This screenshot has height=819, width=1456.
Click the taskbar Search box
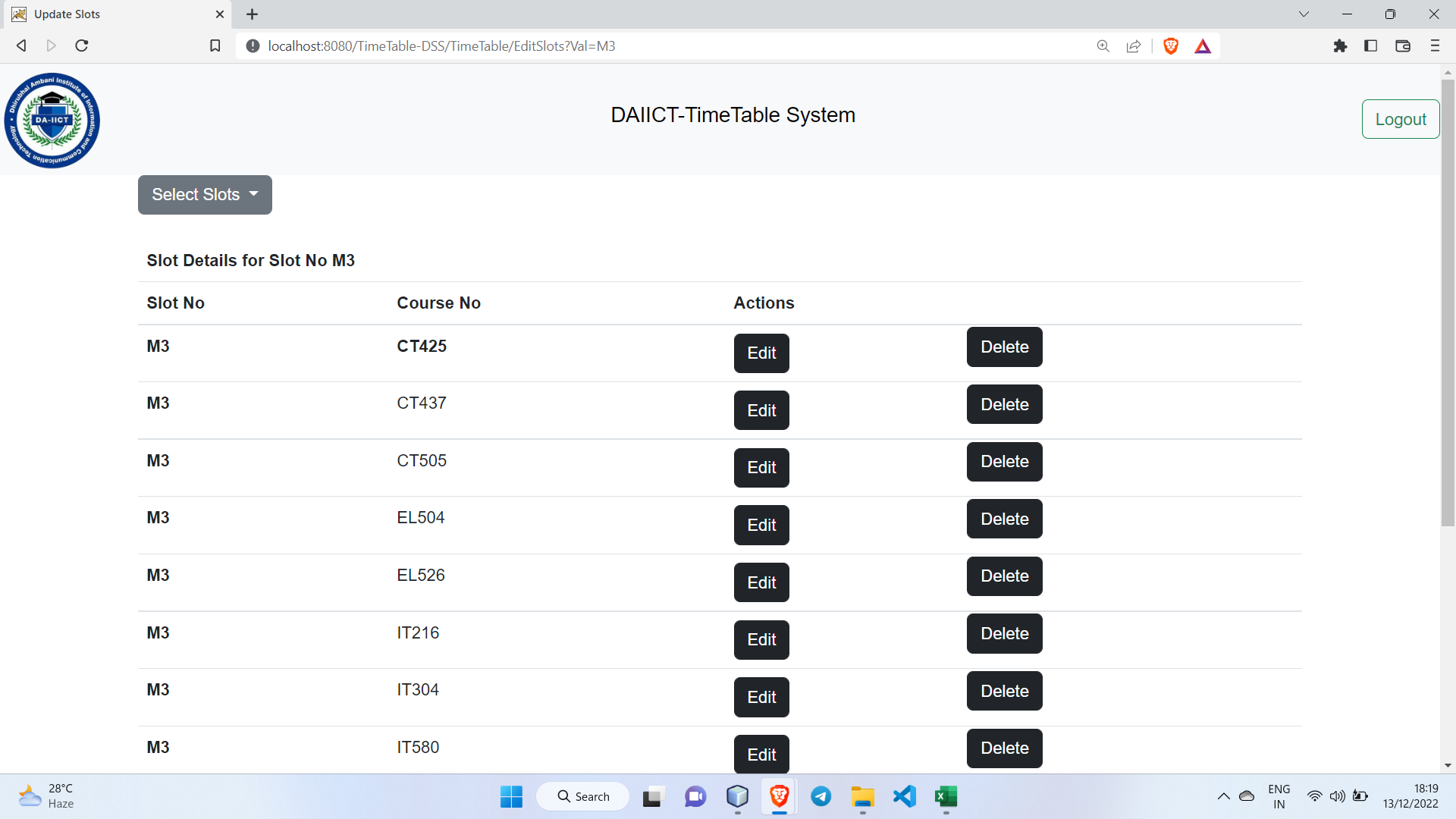pyautogui.click(x=582, y=796)
